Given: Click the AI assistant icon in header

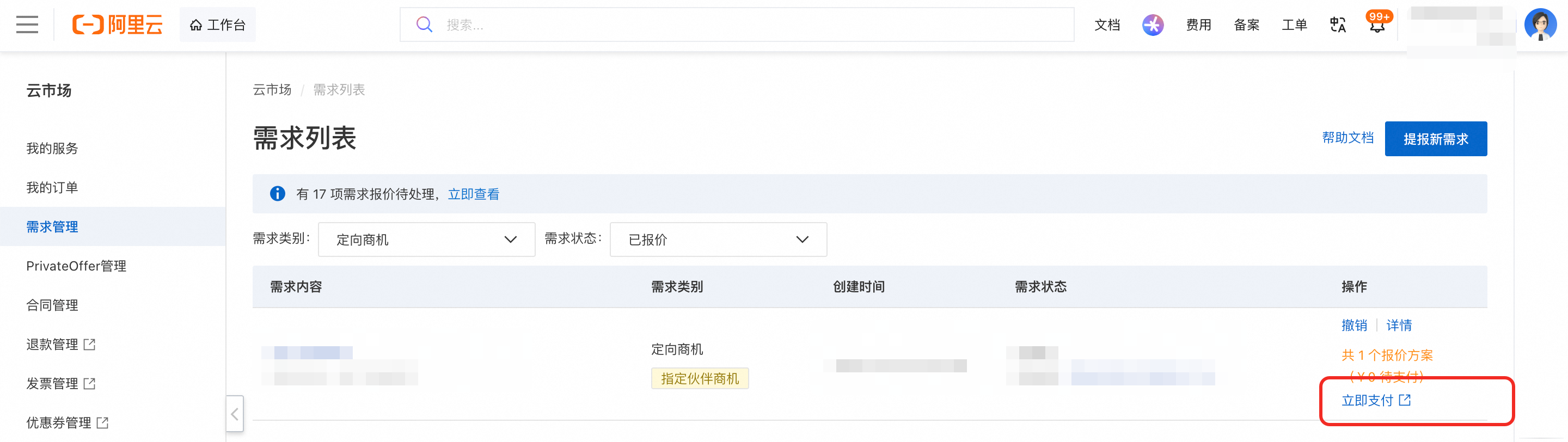Looking at the screenshot, I should (x=1152, y=25).
